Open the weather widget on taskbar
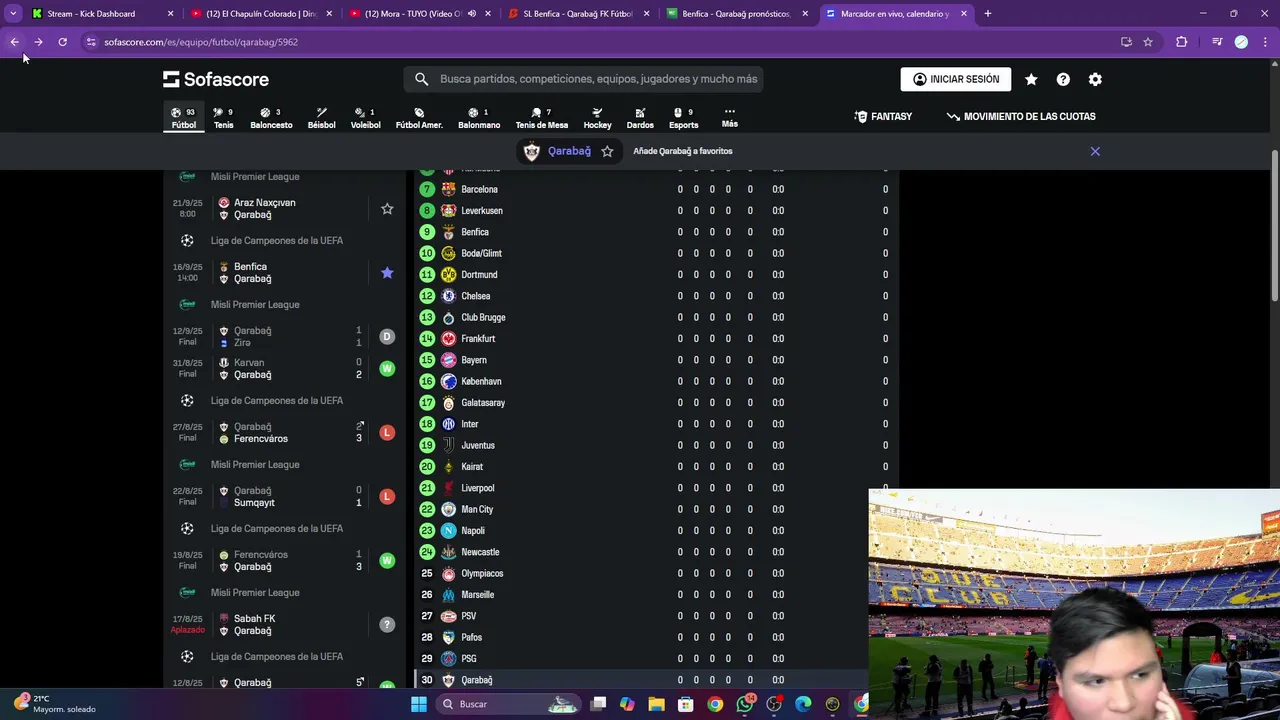Viewport: 1280px width, 720px height. 55,704
